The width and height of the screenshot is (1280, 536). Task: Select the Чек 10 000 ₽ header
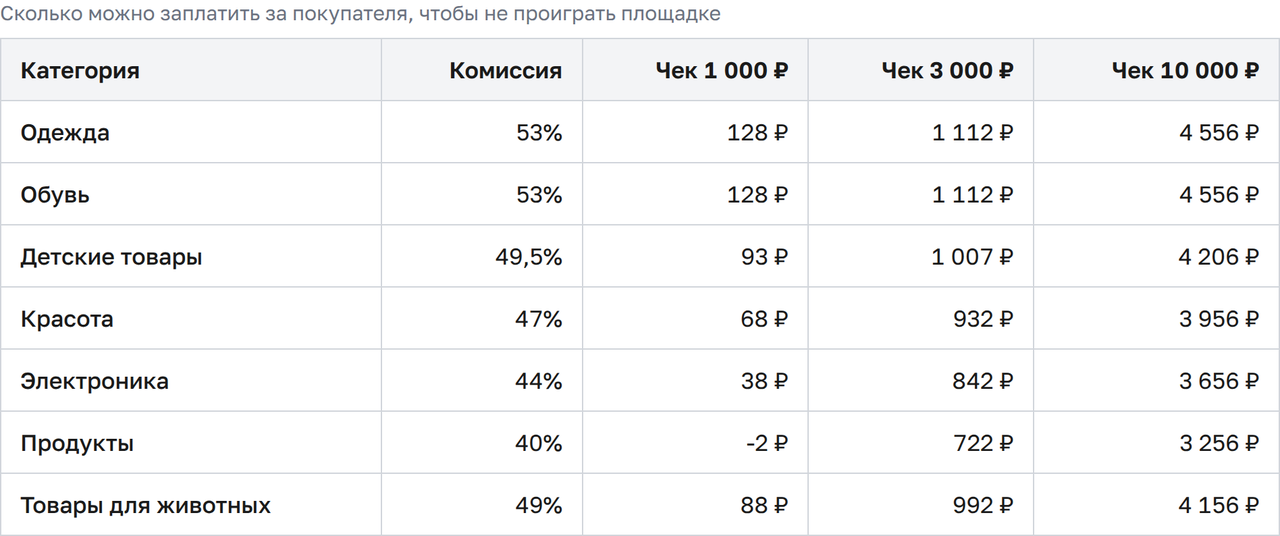(x=1185, y=70)
